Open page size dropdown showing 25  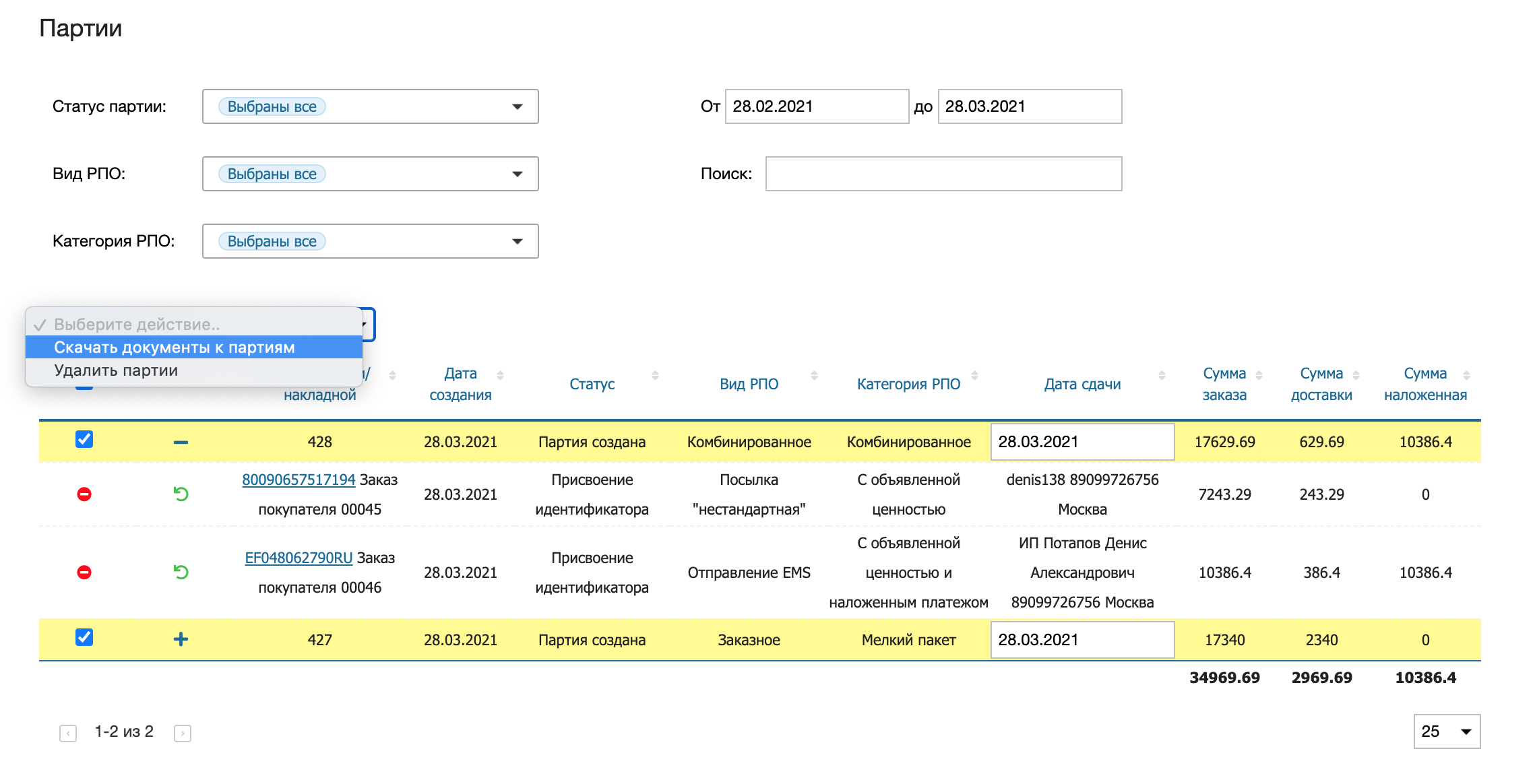coord(1446,731)
